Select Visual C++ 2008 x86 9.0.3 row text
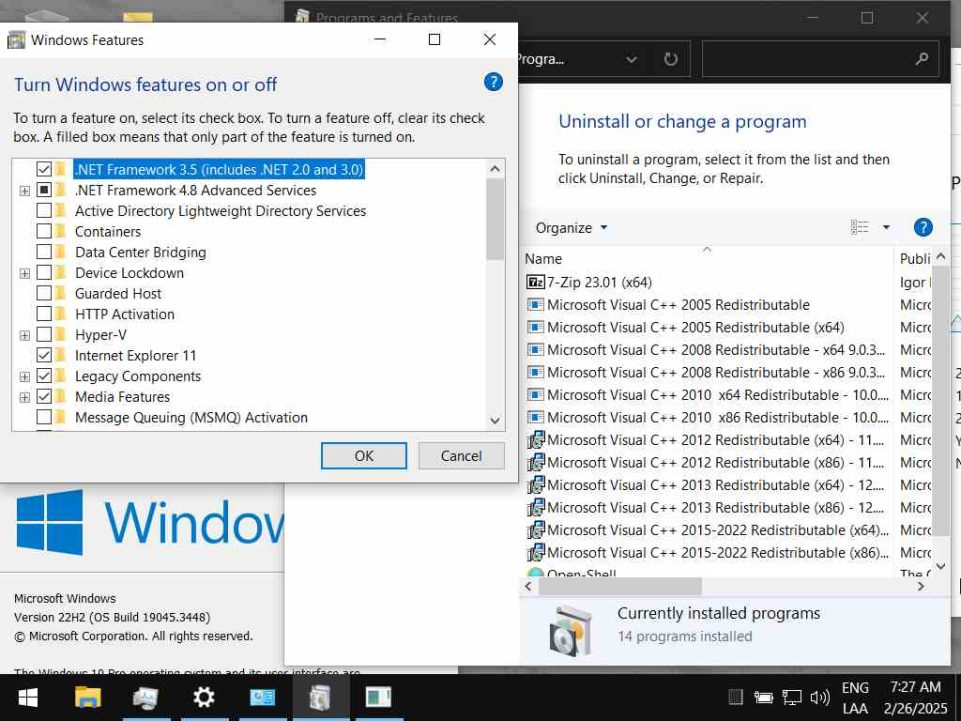This screenshot has width=961, height=721. 716,372
